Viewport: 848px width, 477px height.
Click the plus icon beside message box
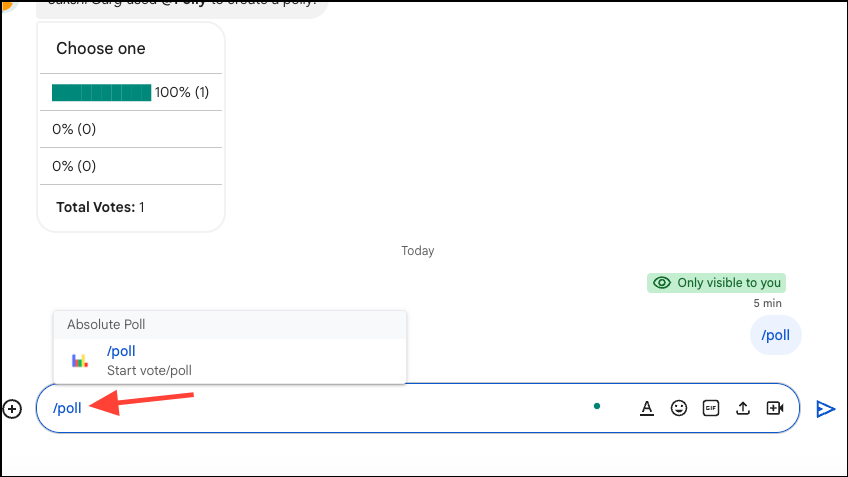(x=12, y=408)
